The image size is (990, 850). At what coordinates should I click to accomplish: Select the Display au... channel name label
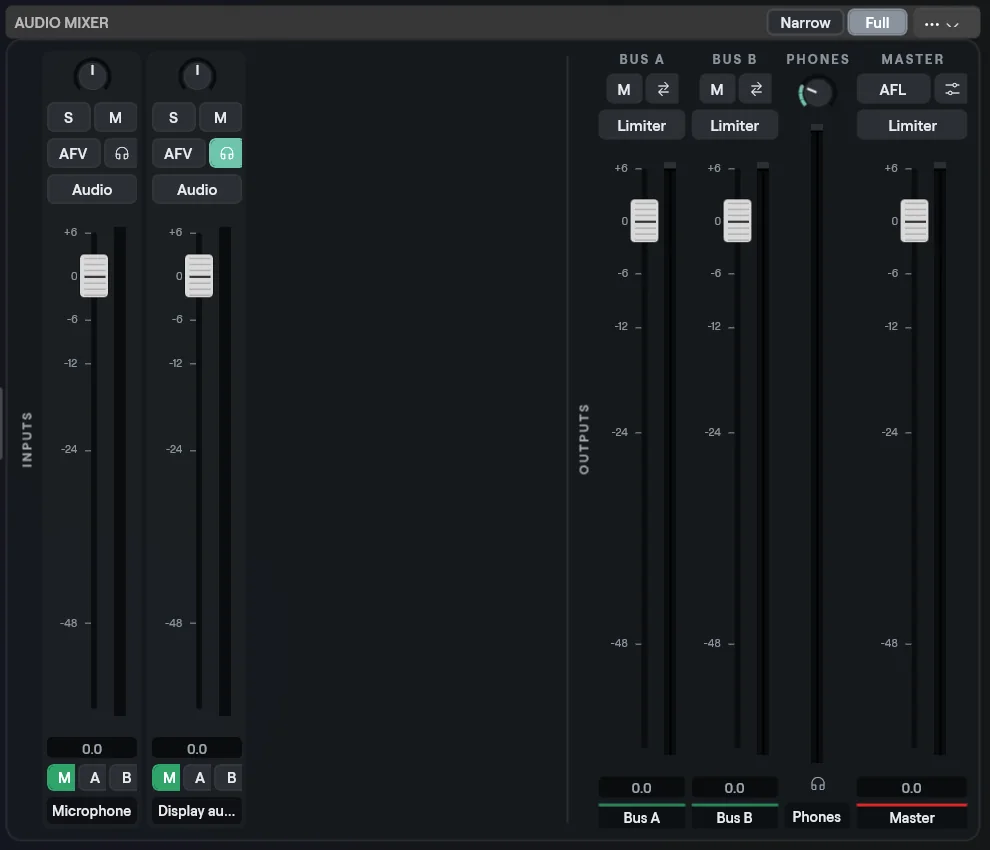tap(196, 811)
